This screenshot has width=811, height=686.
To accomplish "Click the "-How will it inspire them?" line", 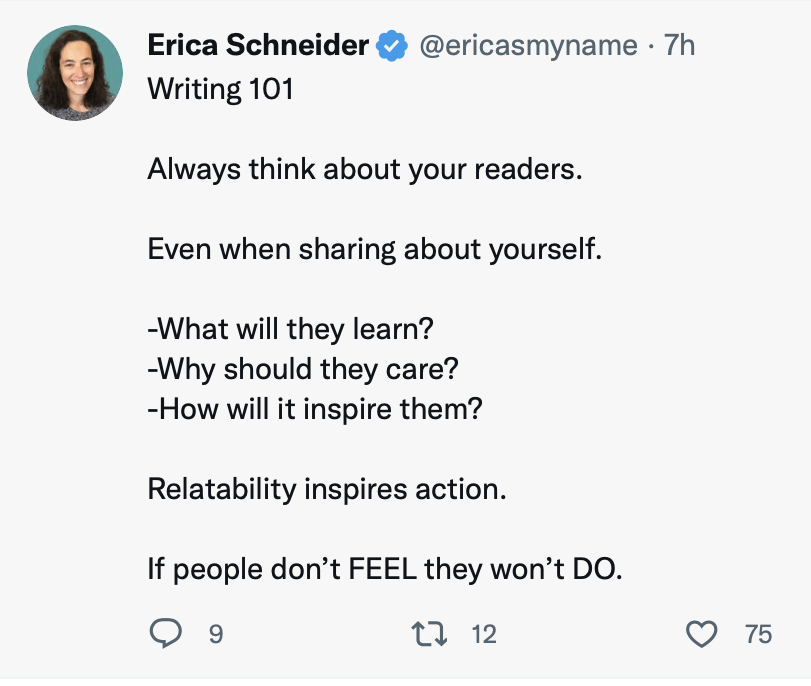I will coord(314,408).
